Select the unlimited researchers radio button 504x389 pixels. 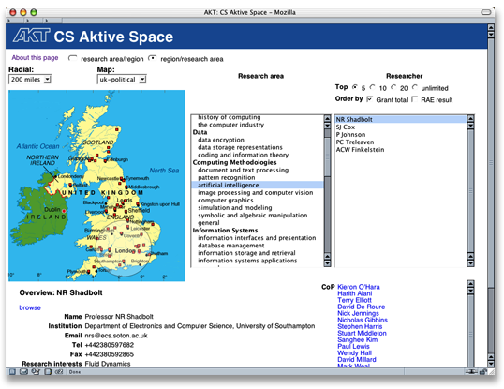(414, 87)
